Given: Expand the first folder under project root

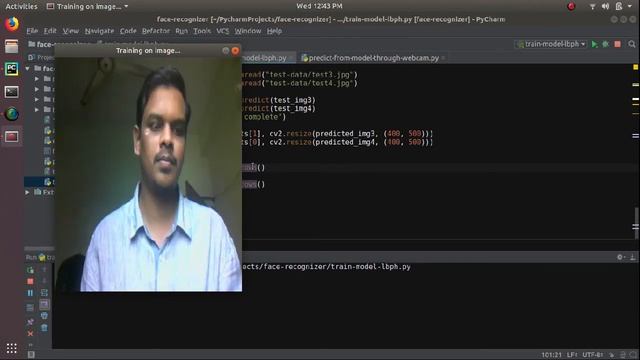Looking at the screenshot, I should pos(37,78).
